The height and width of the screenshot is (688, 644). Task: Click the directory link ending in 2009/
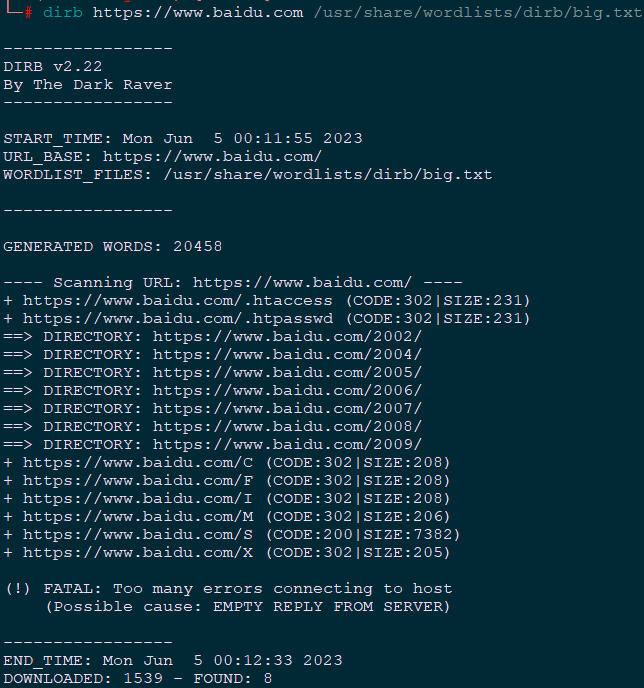coord(287,444)
